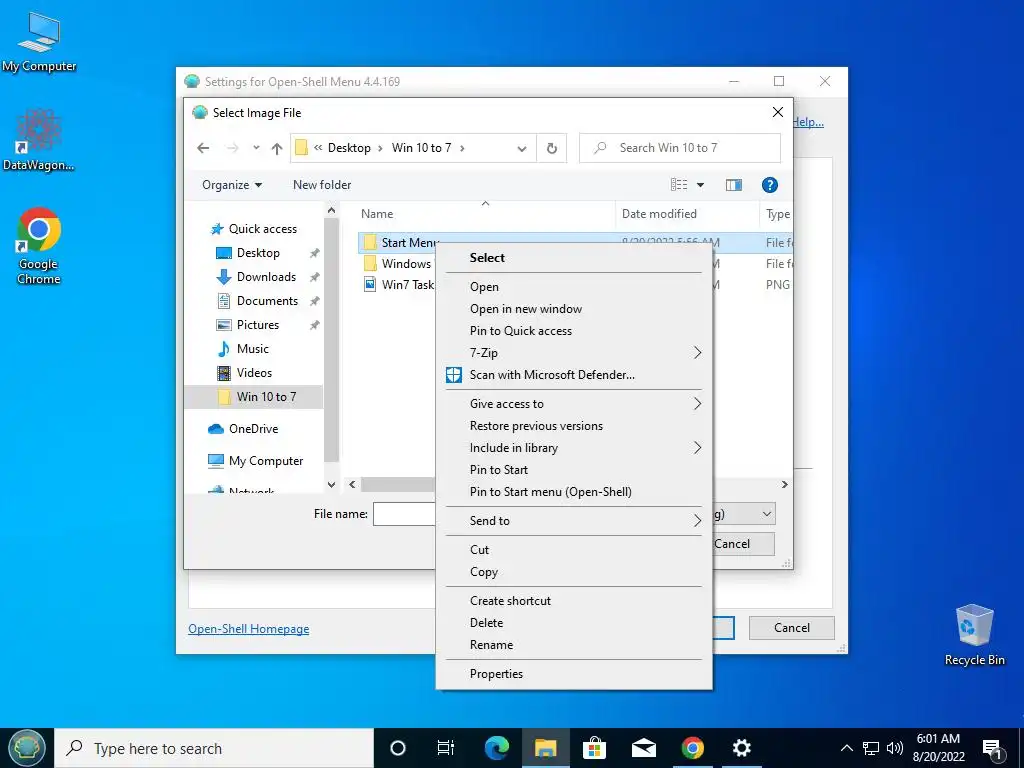Choose Copy in context menu
The width and height of the screenshot is (1024, 768).
(x=573, y=571)
